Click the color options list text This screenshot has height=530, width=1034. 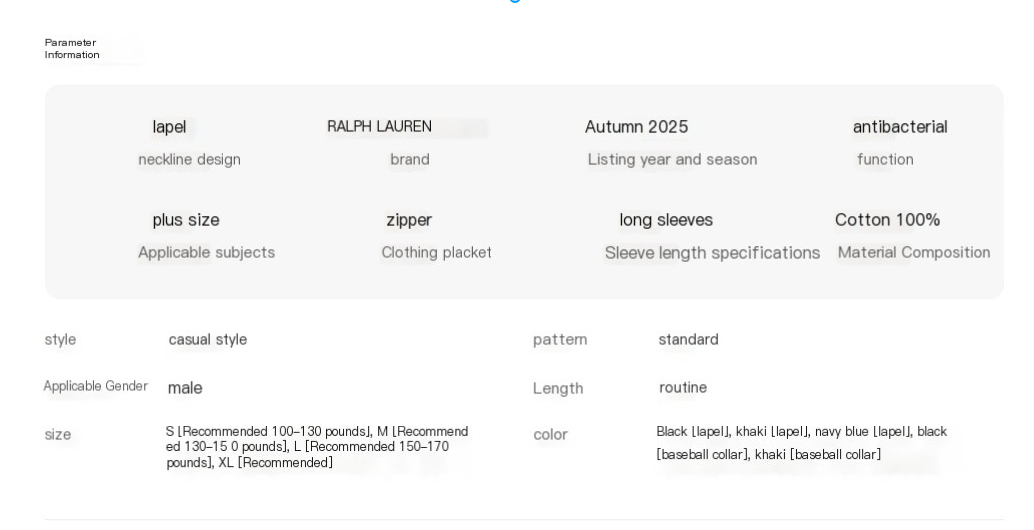[x=801, y=443]
